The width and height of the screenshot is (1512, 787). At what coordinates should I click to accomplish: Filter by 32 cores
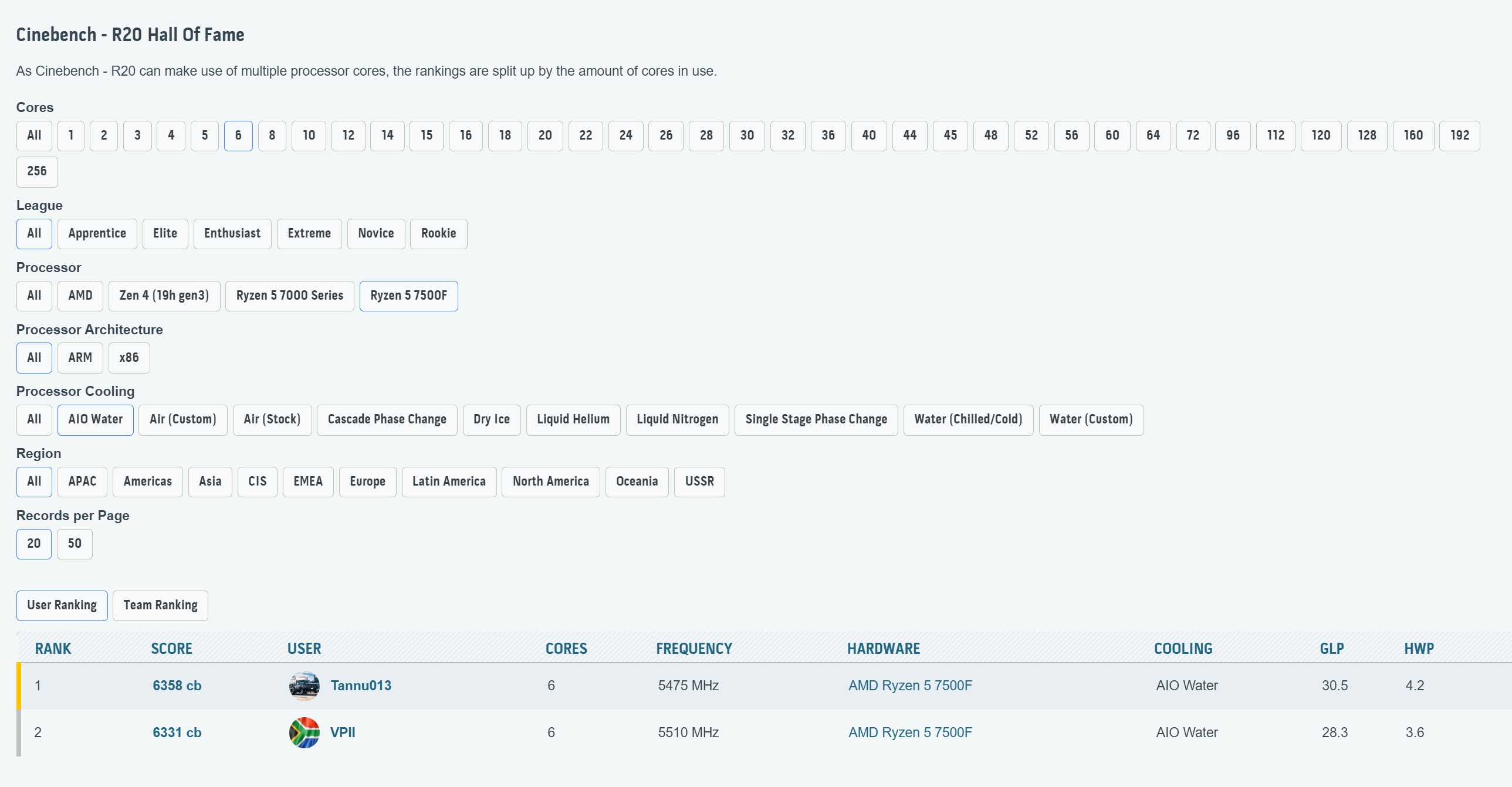coord(788,135)
